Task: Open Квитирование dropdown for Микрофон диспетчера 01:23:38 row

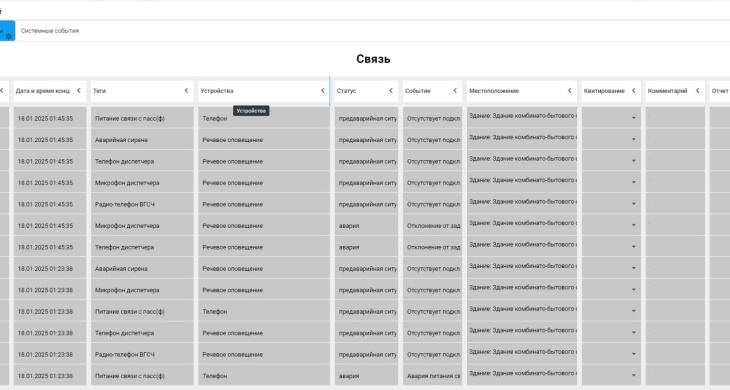Action: 634,290
